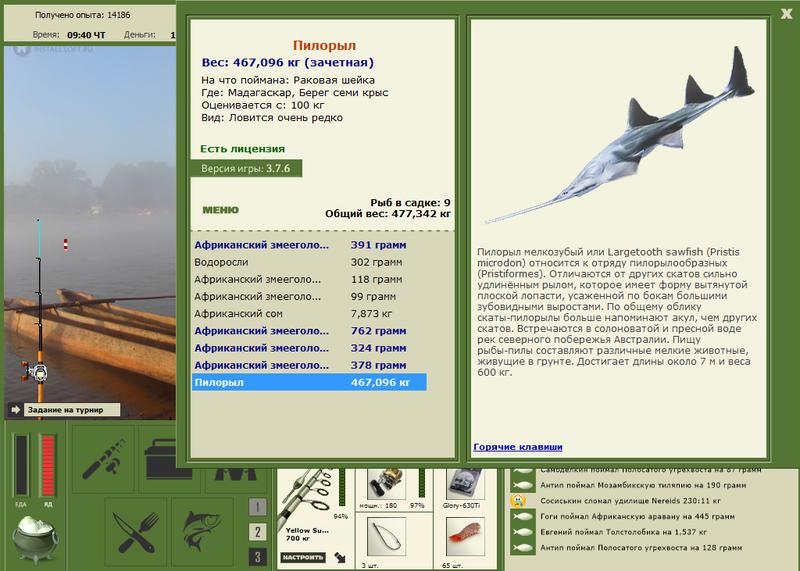Click the ЕДА hunger level bar
The height and width of the screenshot is (571, 800).
tap(21, 465)
